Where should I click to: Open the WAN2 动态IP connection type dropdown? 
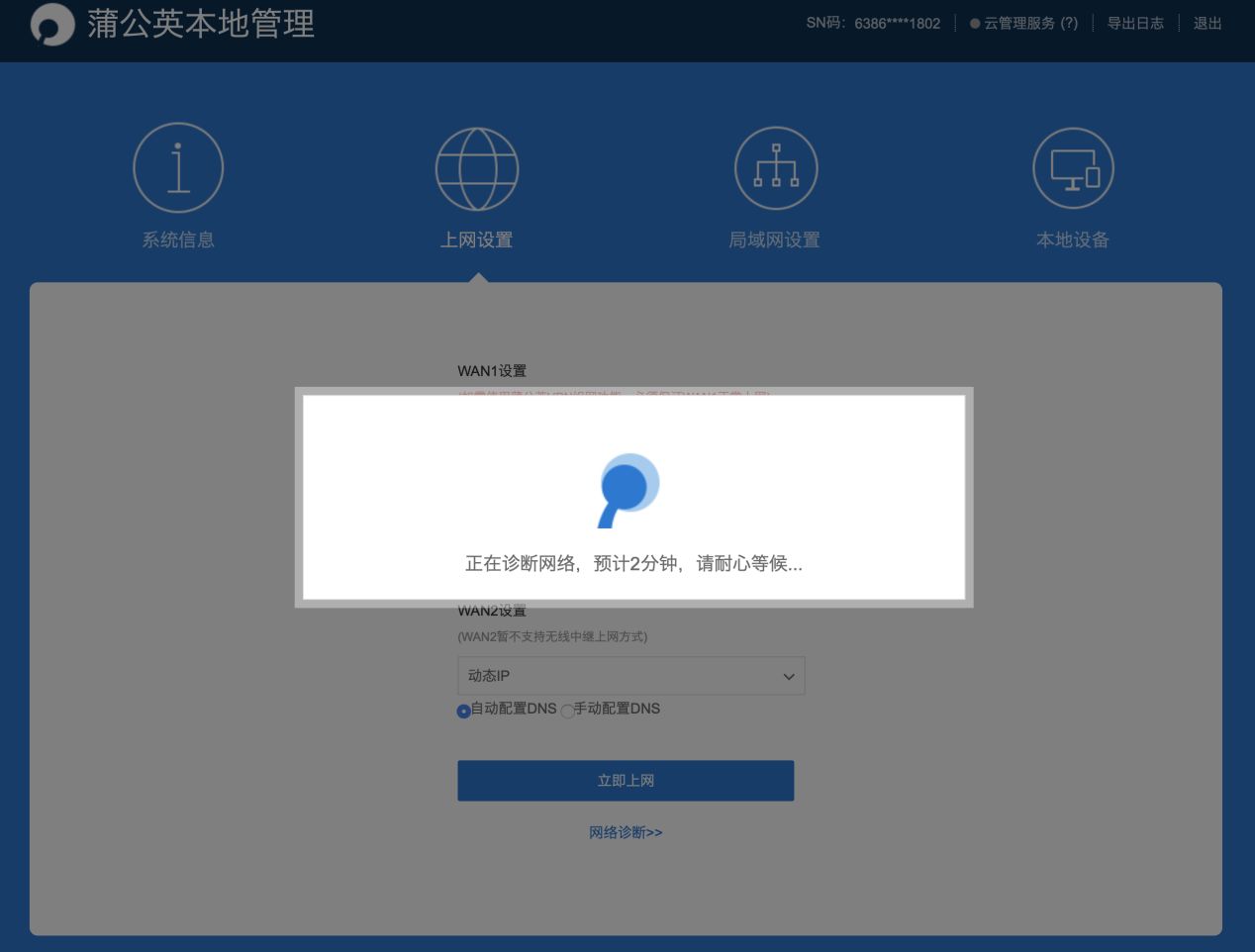tap(631, 676)
